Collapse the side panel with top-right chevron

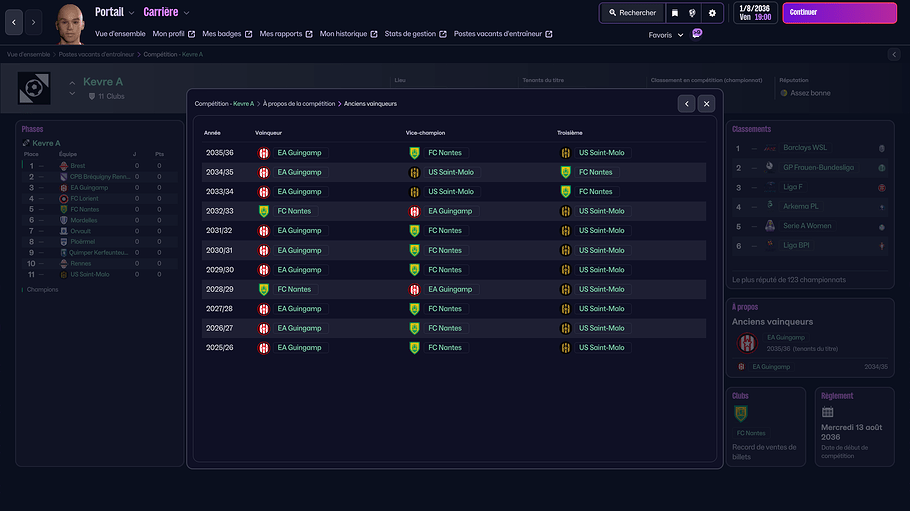click(x=894, y=54)
